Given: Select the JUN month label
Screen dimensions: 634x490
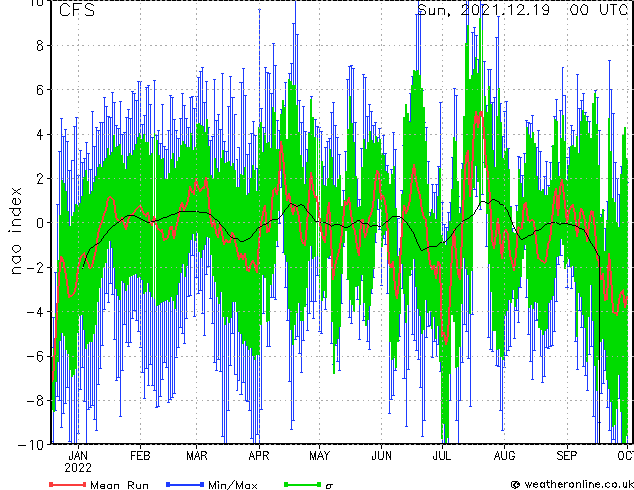Looking at the screenshot, I should pos(381,456).
